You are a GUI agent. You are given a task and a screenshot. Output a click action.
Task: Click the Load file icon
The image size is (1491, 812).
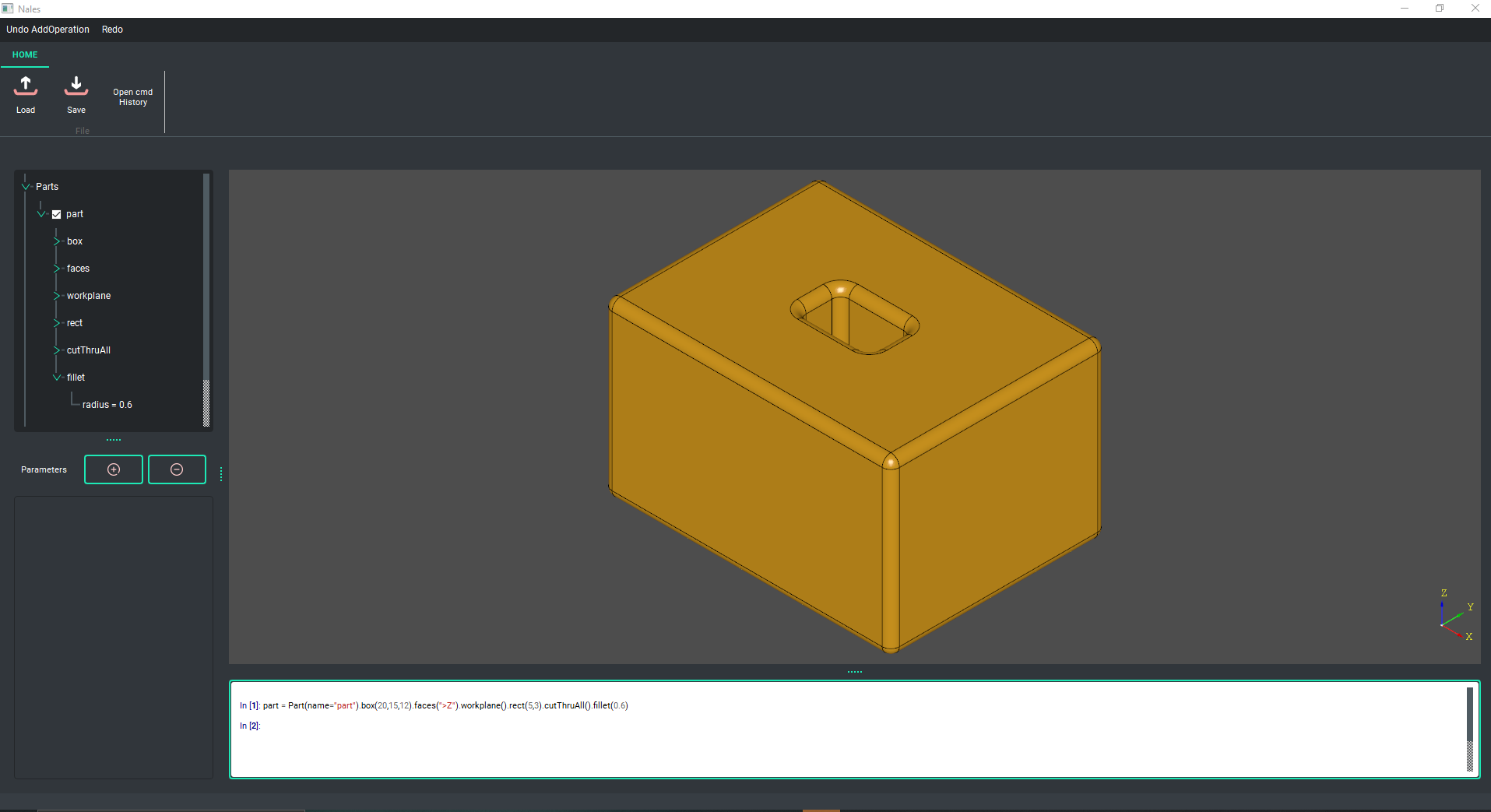[26, 86]
